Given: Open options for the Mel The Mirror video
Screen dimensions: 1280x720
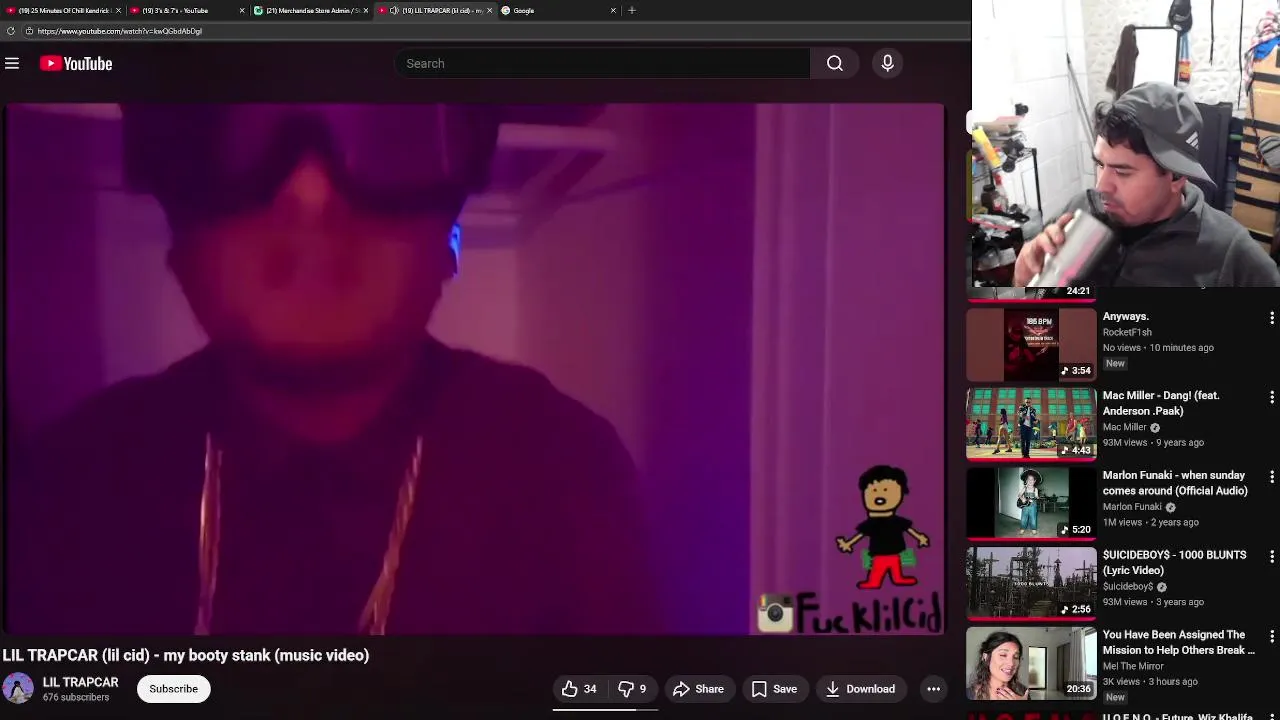Looking at the screenshot, I should coord(1271,636).
